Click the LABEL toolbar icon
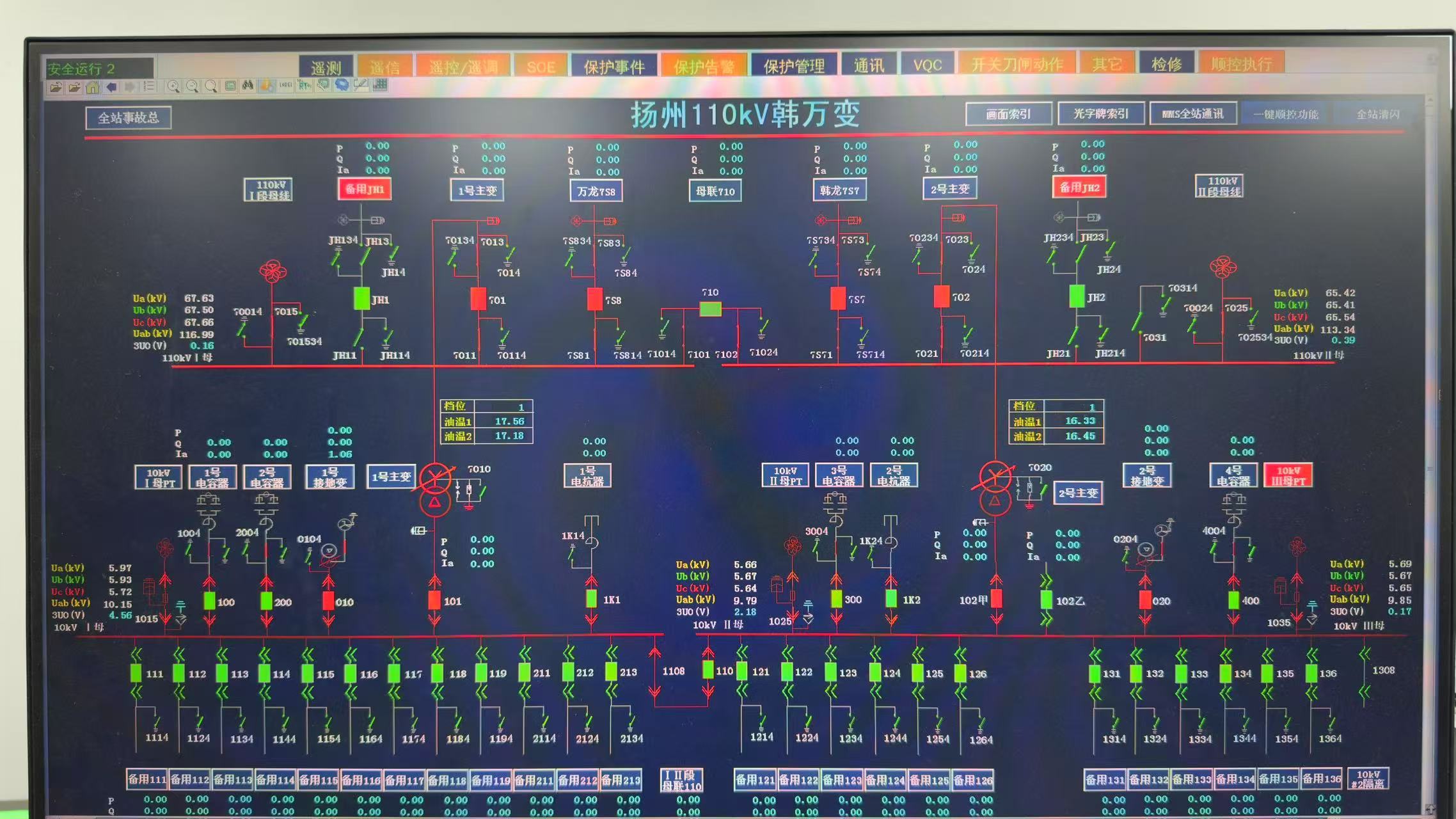Screen dimensions: 1456x819 pos(285,85)
